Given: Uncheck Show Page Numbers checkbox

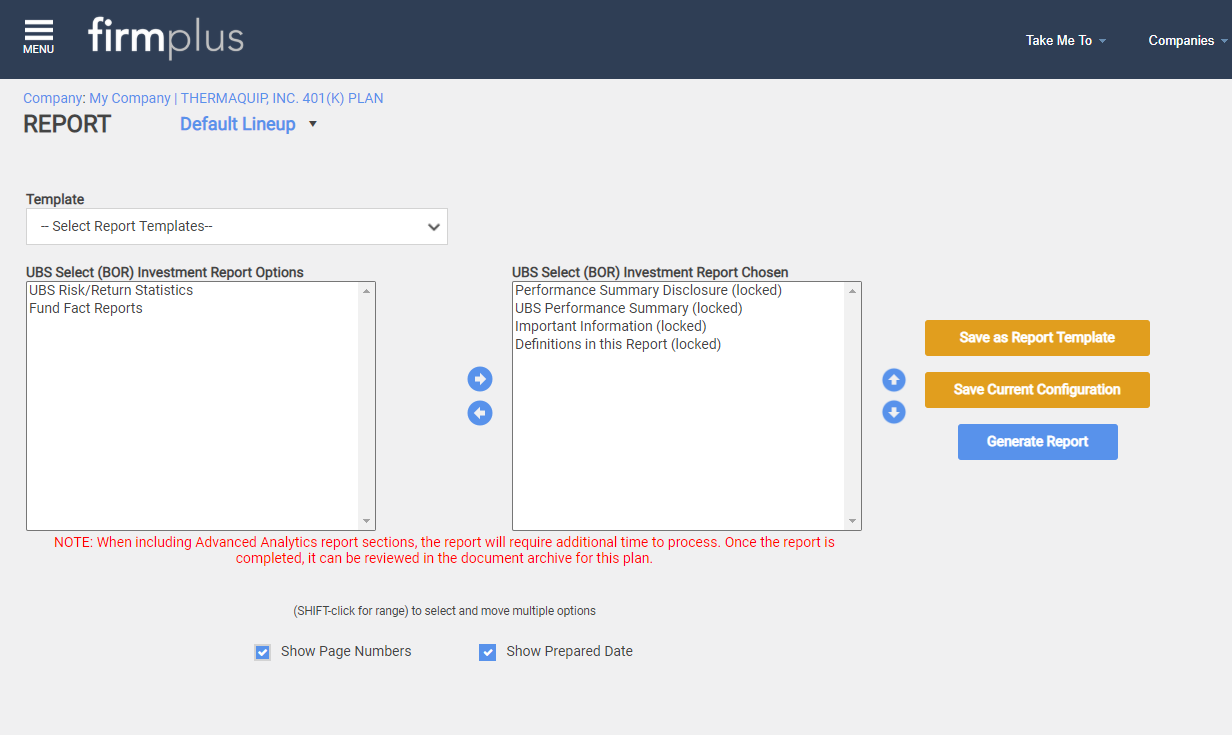Looking at the screenshot, I should coord(262,652).
